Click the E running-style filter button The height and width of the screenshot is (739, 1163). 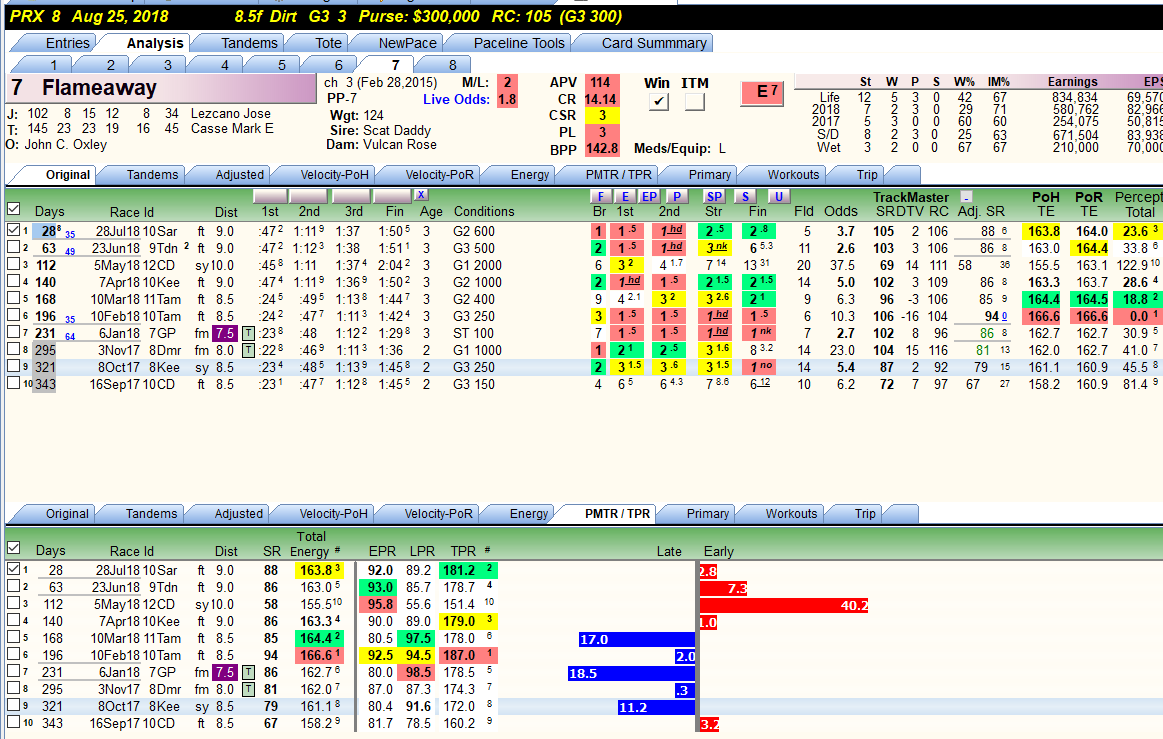[625, 197]
